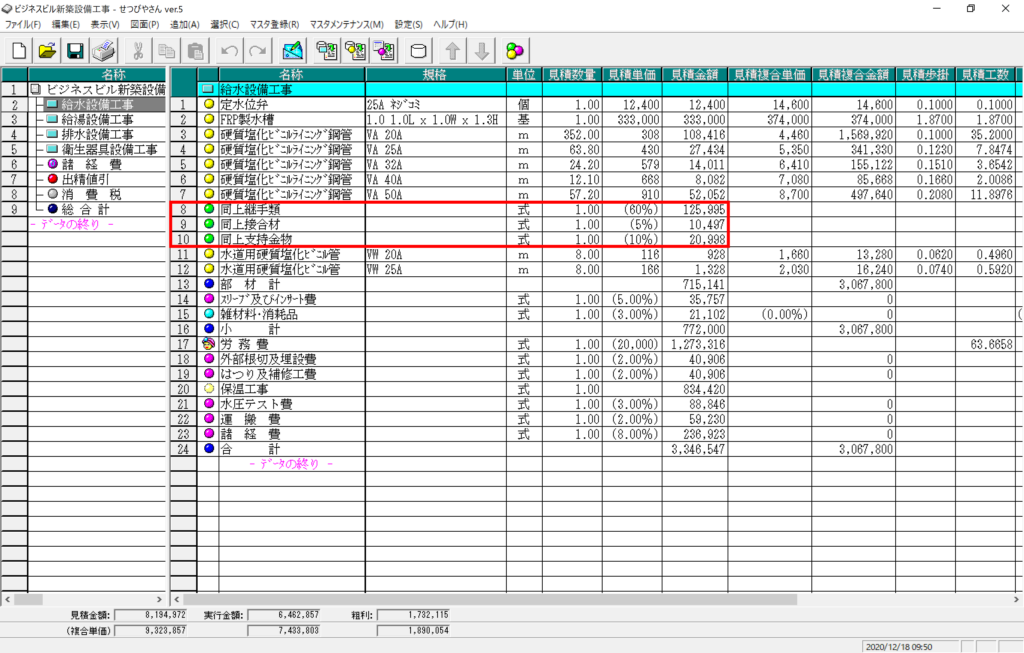Click the 見積歩掛 column header

click(x=925, y=74)
